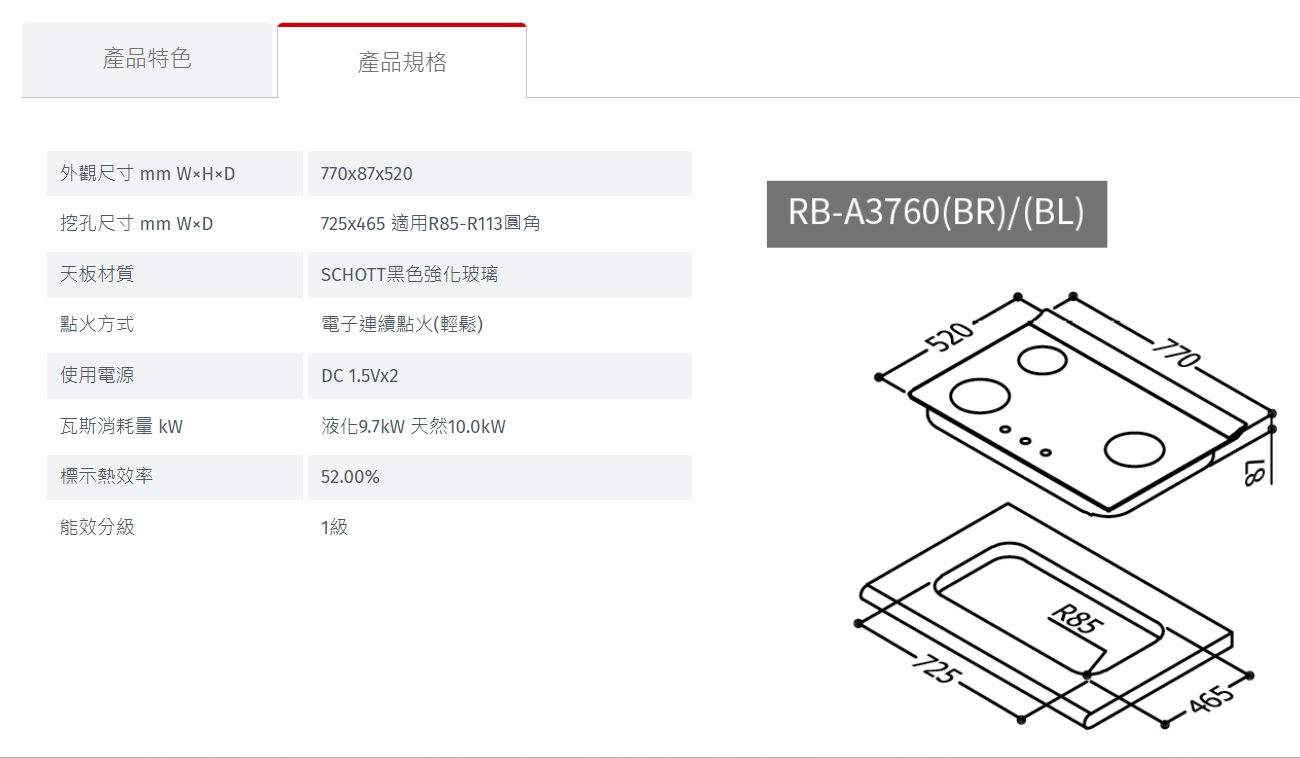Click the 770 dimension in the diagram
The image size is (1300, 758).
click(1176, 351)
